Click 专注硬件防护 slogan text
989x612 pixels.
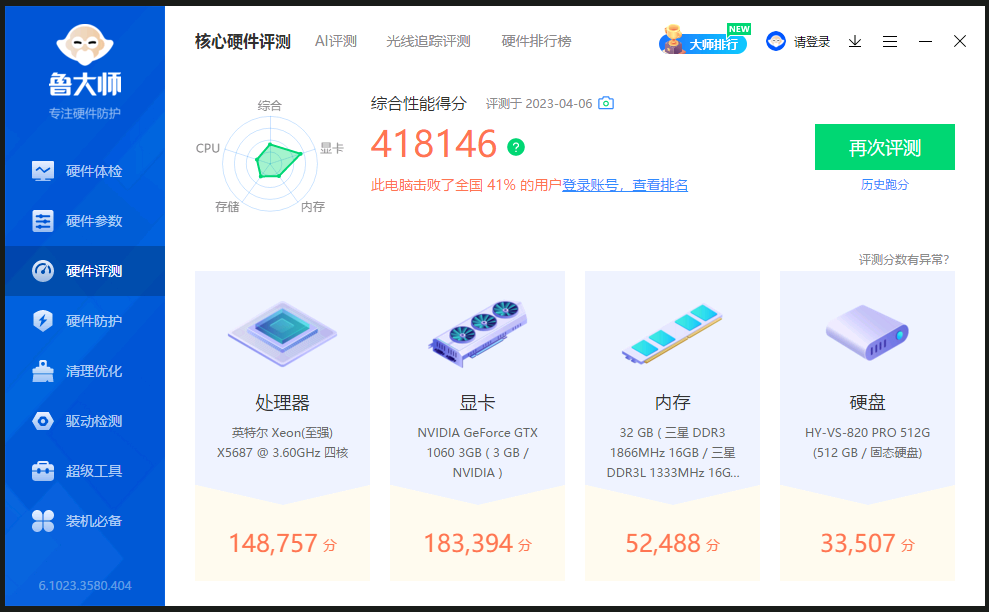(85, 114)
